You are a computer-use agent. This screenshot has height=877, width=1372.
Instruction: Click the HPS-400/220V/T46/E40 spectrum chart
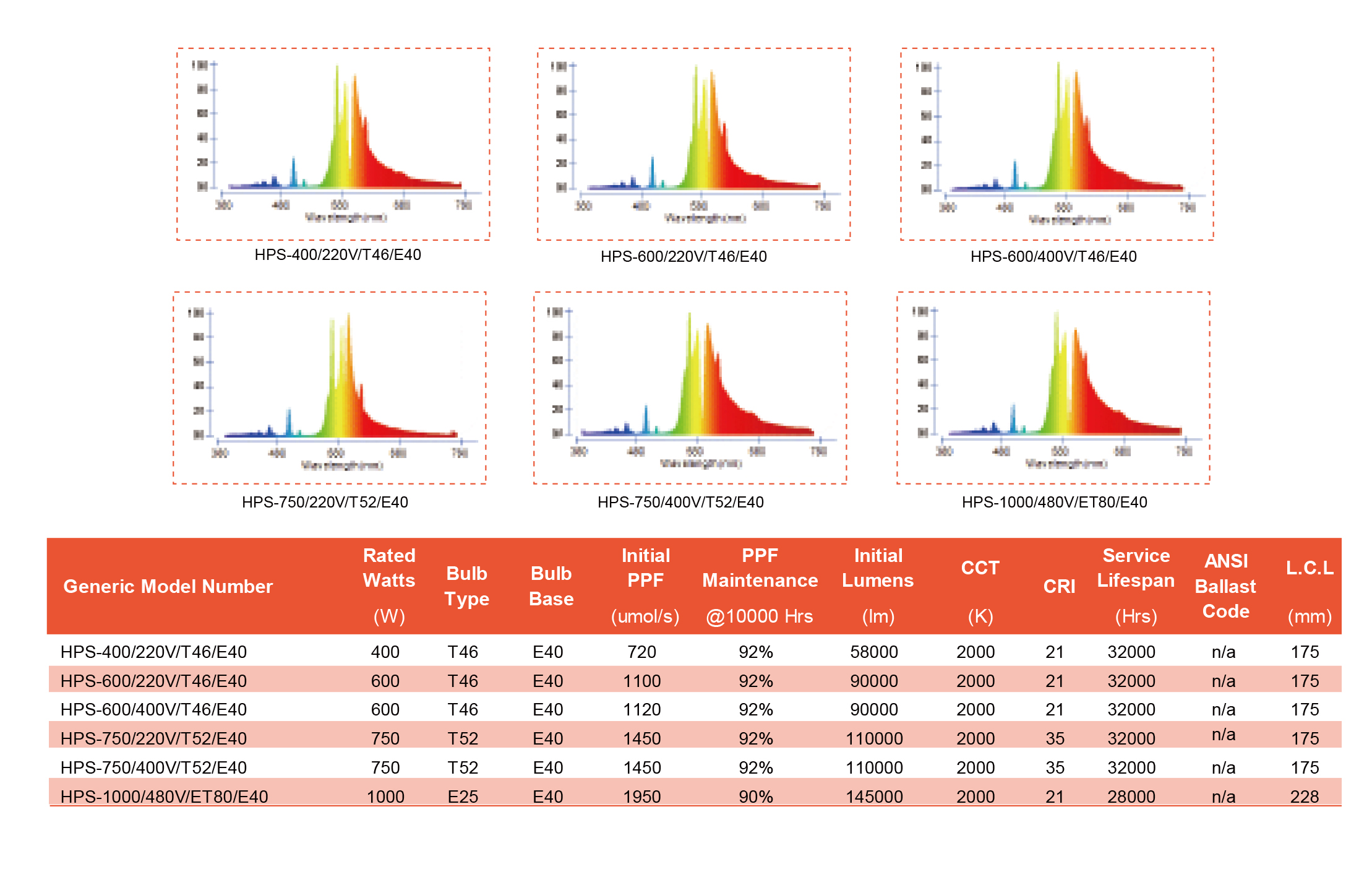(x=333, y=144)
